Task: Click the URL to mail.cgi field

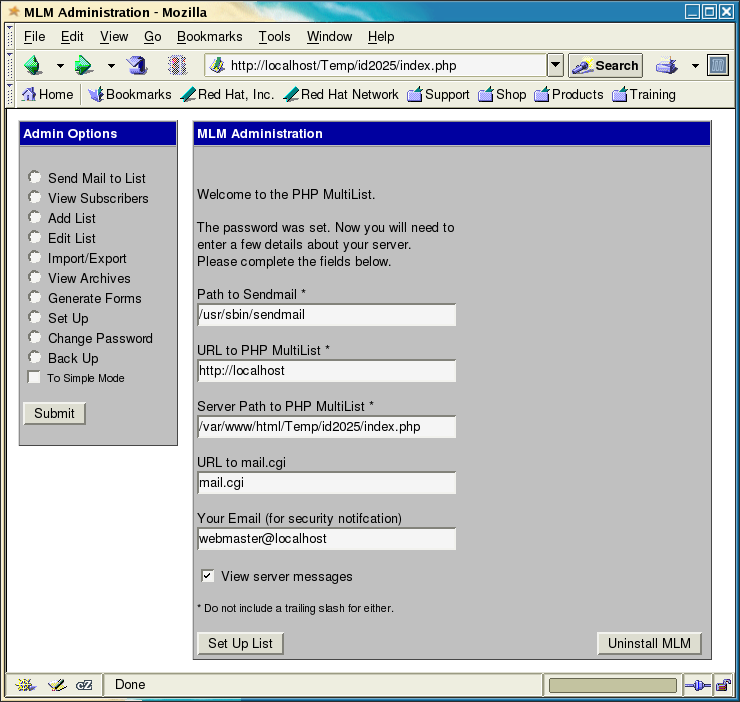Action: [x=327, y=482]
